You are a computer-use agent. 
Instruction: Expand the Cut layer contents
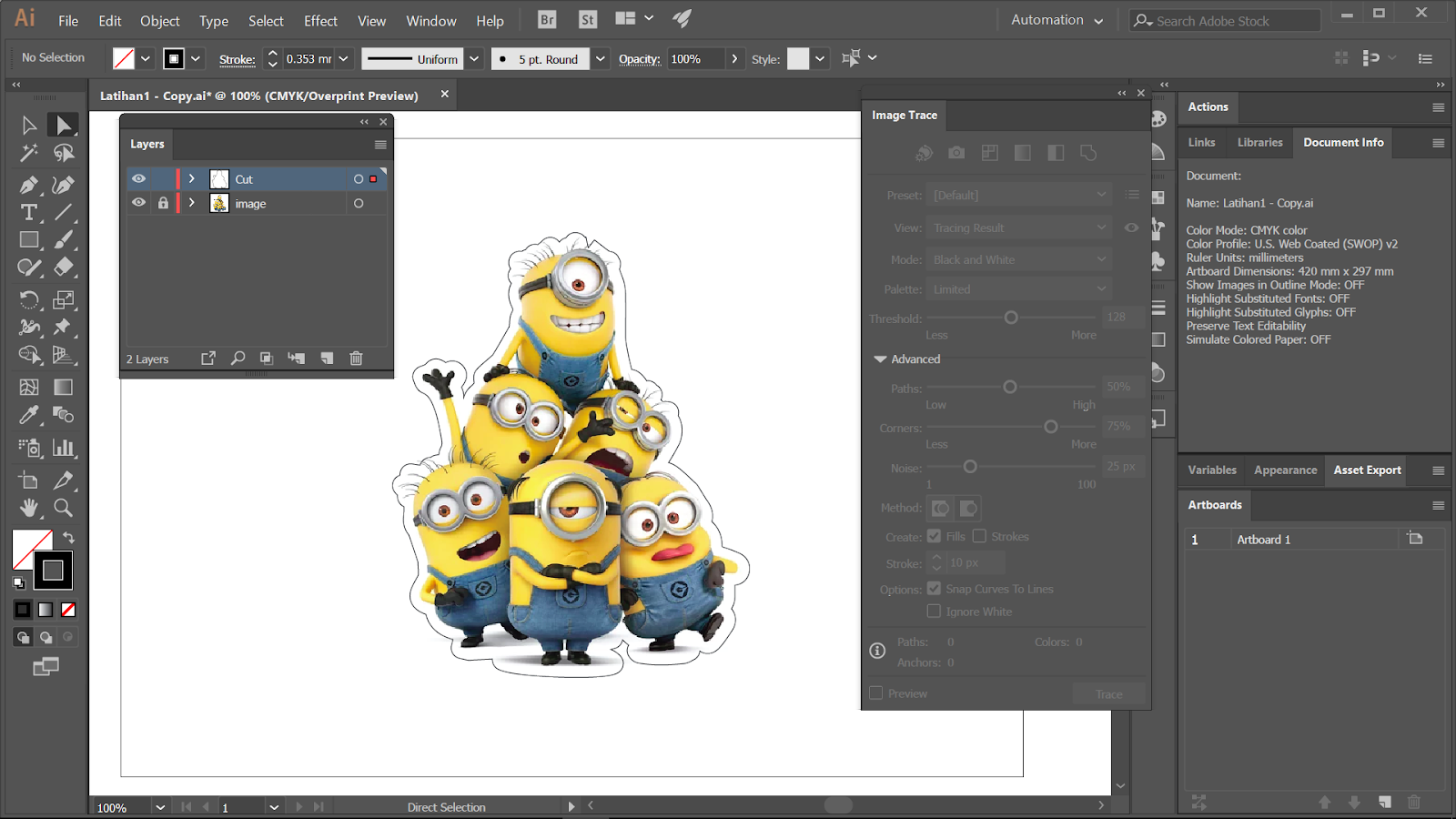tap(192, 179)
